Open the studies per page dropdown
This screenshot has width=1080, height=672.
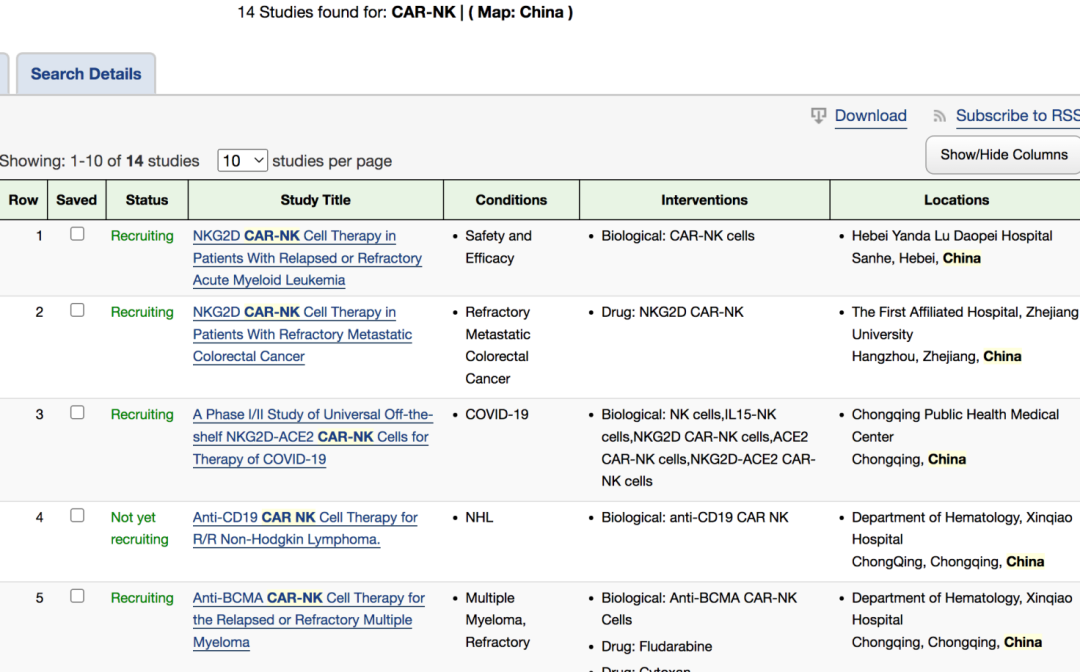pyautogui.click(x=242, y=160)
